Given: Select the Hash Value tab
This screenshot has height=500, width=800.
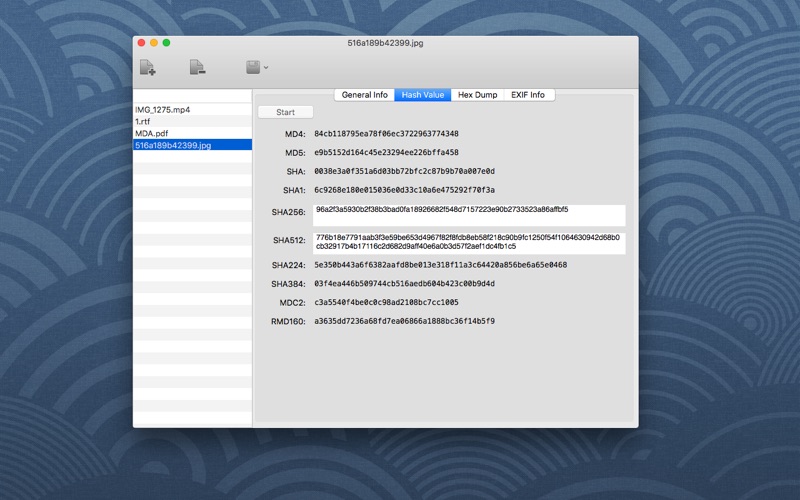Looking at the screenshot, I should (x=422, y=95).
